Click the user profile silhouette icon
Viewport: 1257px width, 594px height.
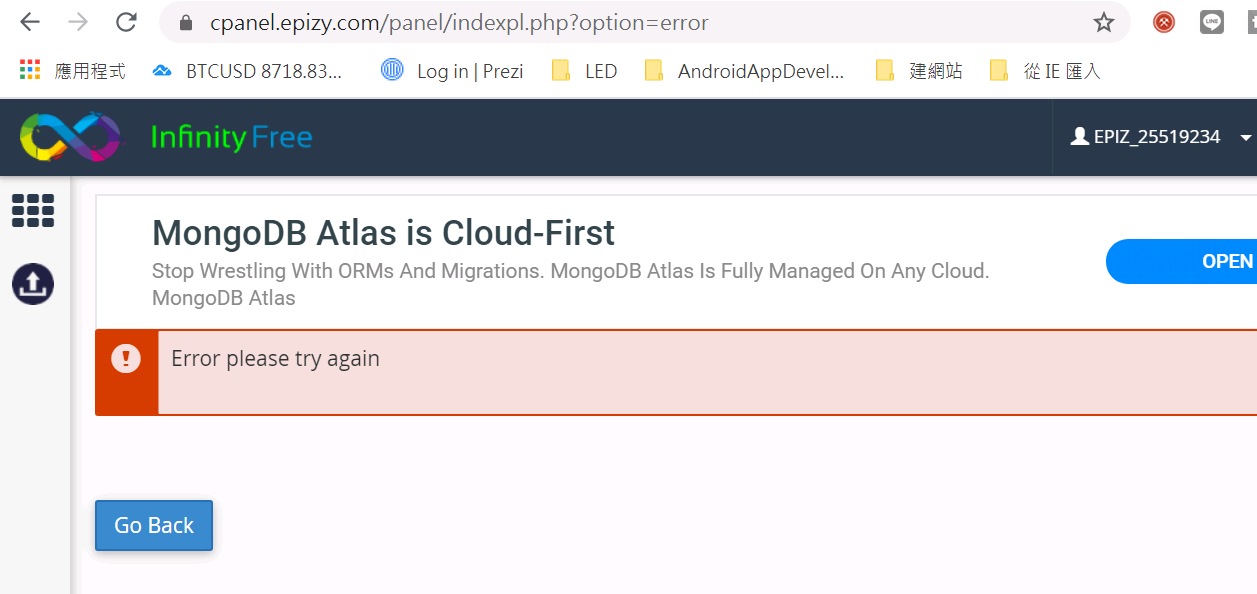(1079, 137)
